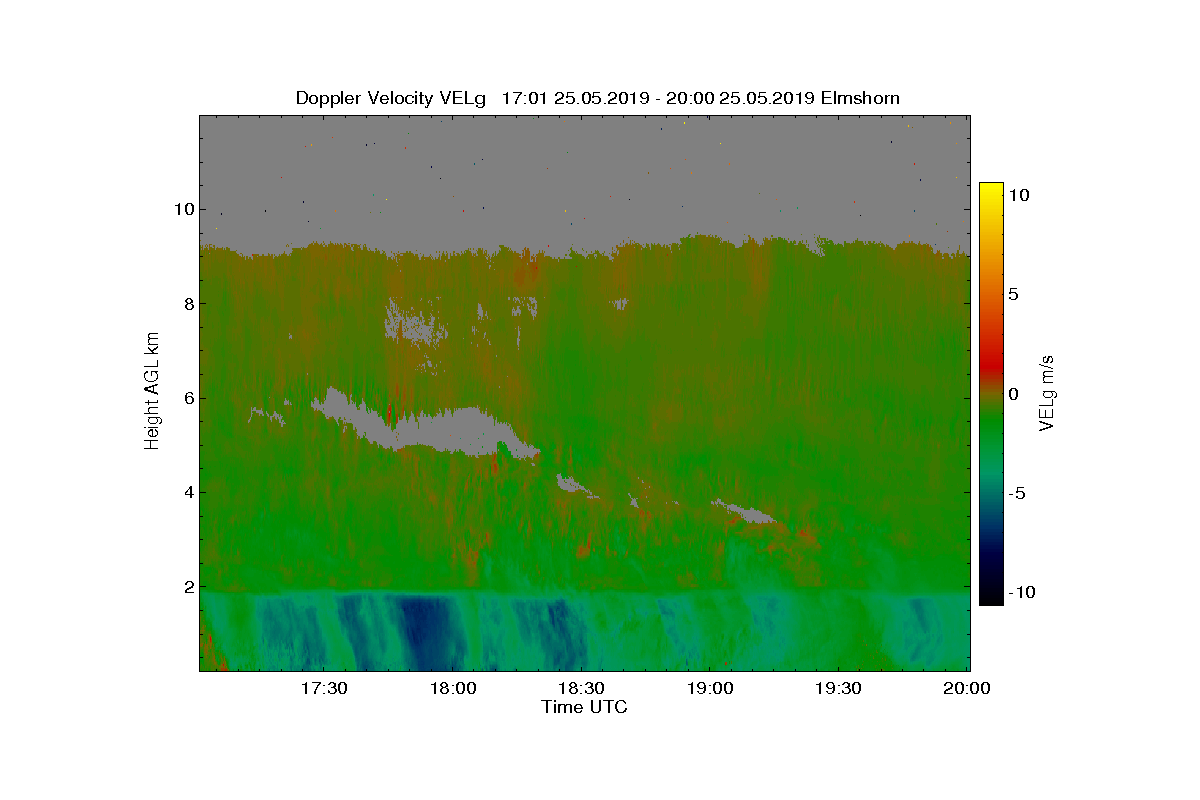Click the "18:00" time tick label
Image resolution: width=1200 pixels, height=800 pixels.
tap(453, 688)
